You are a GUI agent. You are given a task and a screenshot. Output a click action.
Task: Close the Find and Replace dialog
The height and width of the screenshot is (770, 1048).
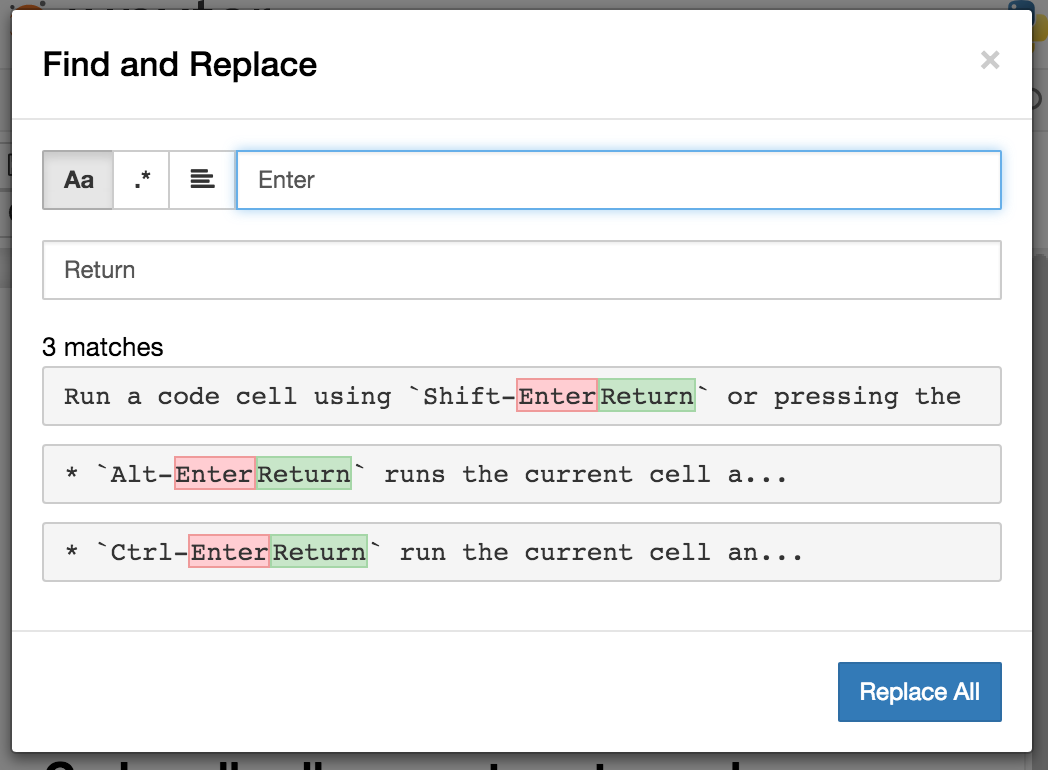[x=990, y=61]
